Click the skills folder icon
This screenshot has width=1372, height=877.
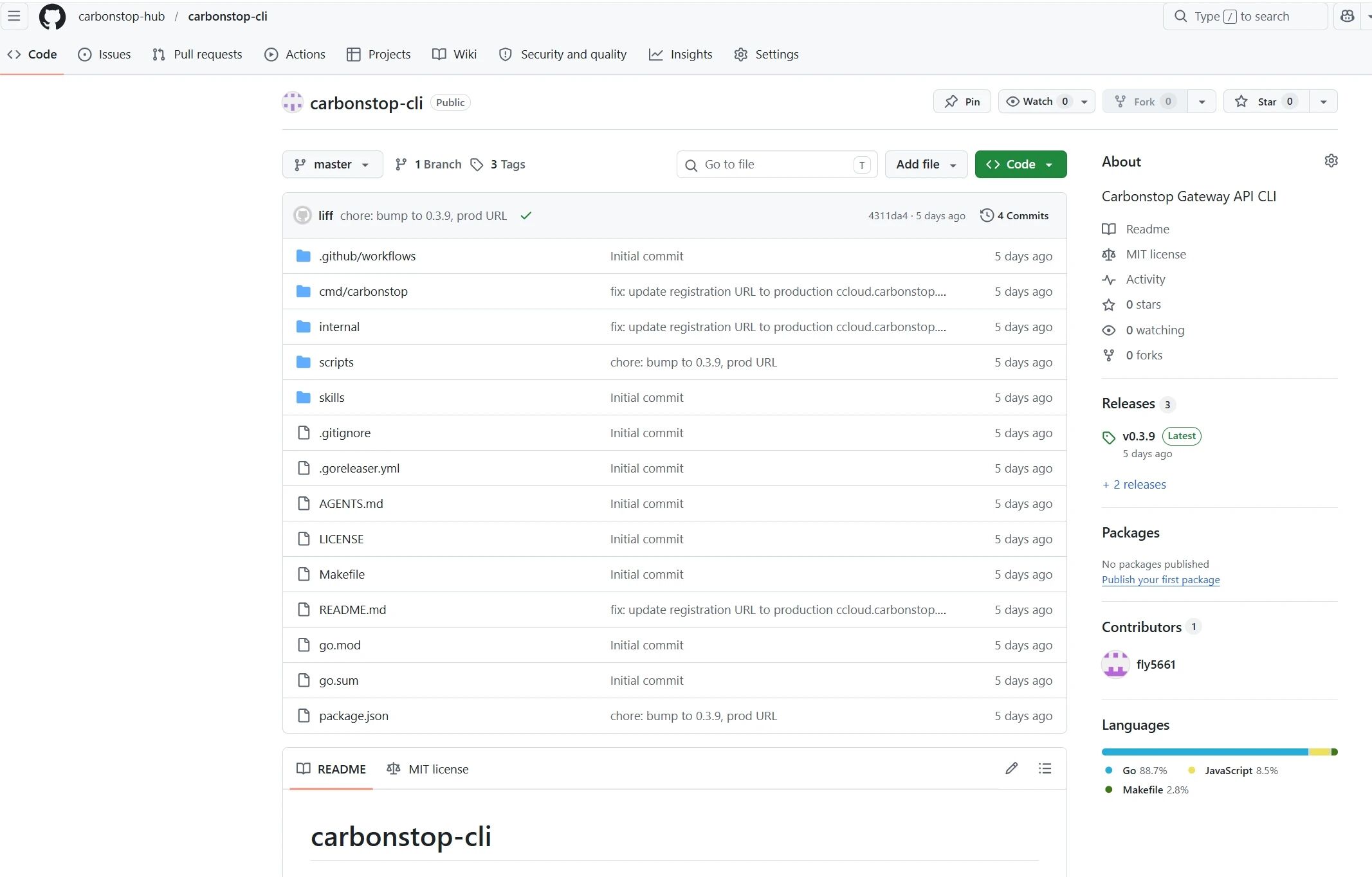coord(304,397)
